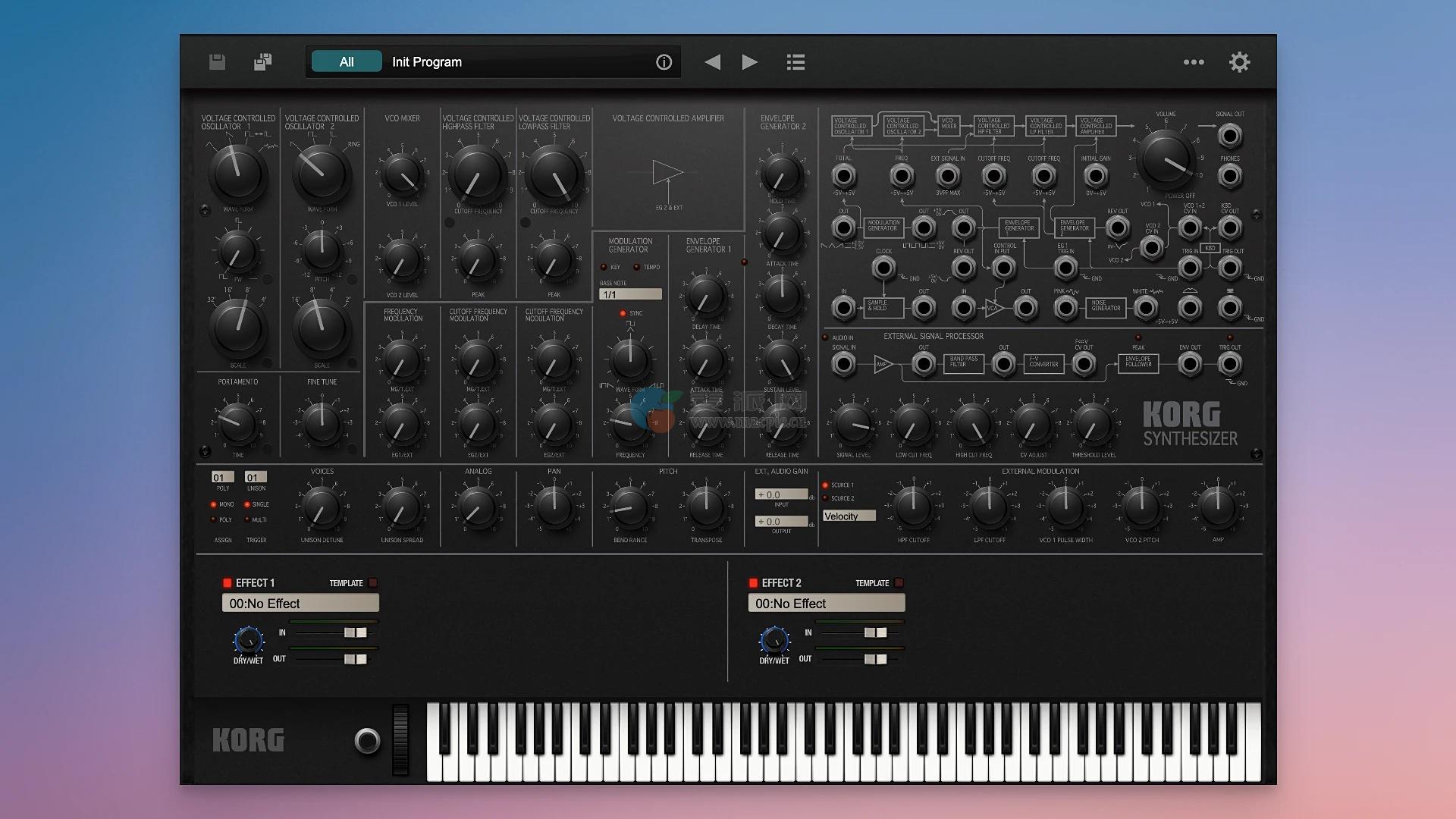This screenshot has width=1456, height=819.
Task: Go to the next program arrow
Action: 749,62
